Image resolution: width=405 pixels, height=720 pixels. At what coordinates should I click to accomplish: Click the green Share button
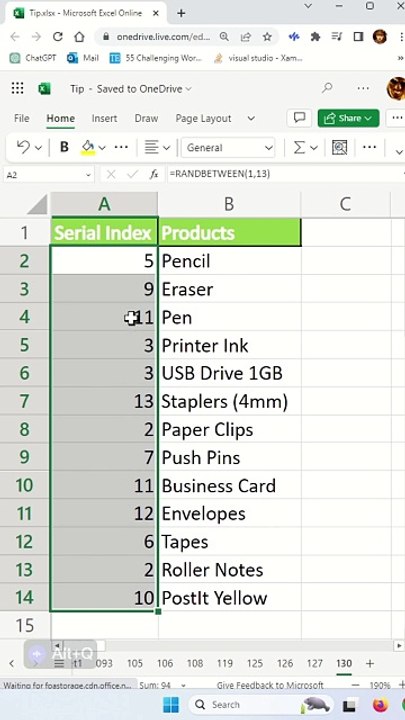point(349,118)
